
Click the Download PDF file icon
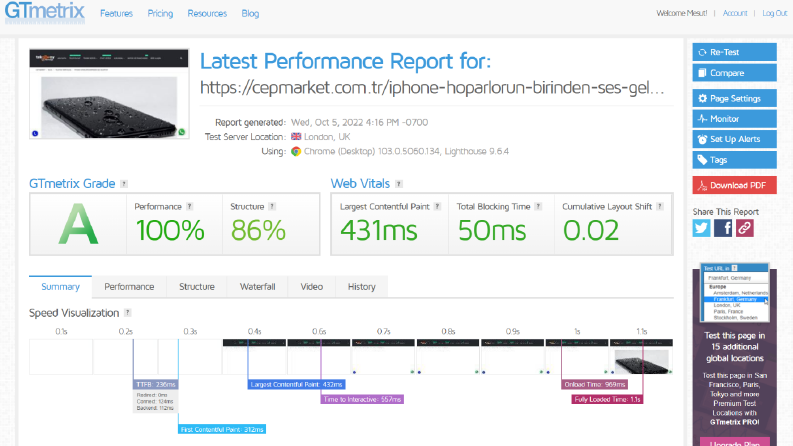702,186
